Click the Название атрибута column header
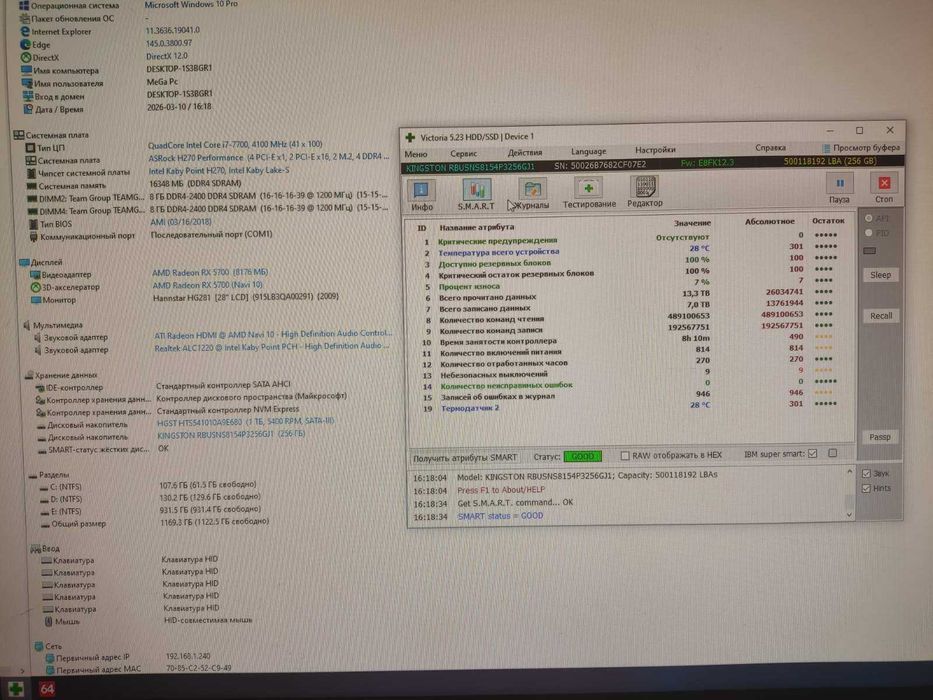 pyautogui.click(x=477, y=227)
